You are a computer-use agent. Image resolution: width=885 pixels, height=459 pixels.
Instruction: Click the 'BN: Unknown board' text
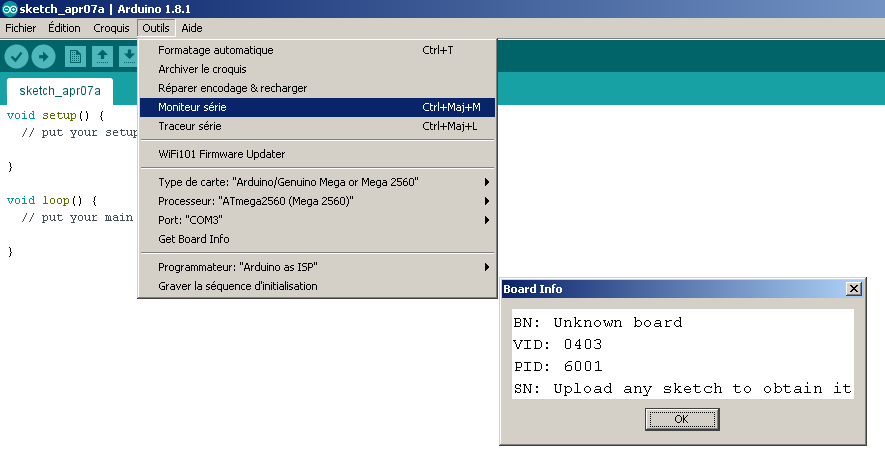pyautogui.click(x=597, y=322)
